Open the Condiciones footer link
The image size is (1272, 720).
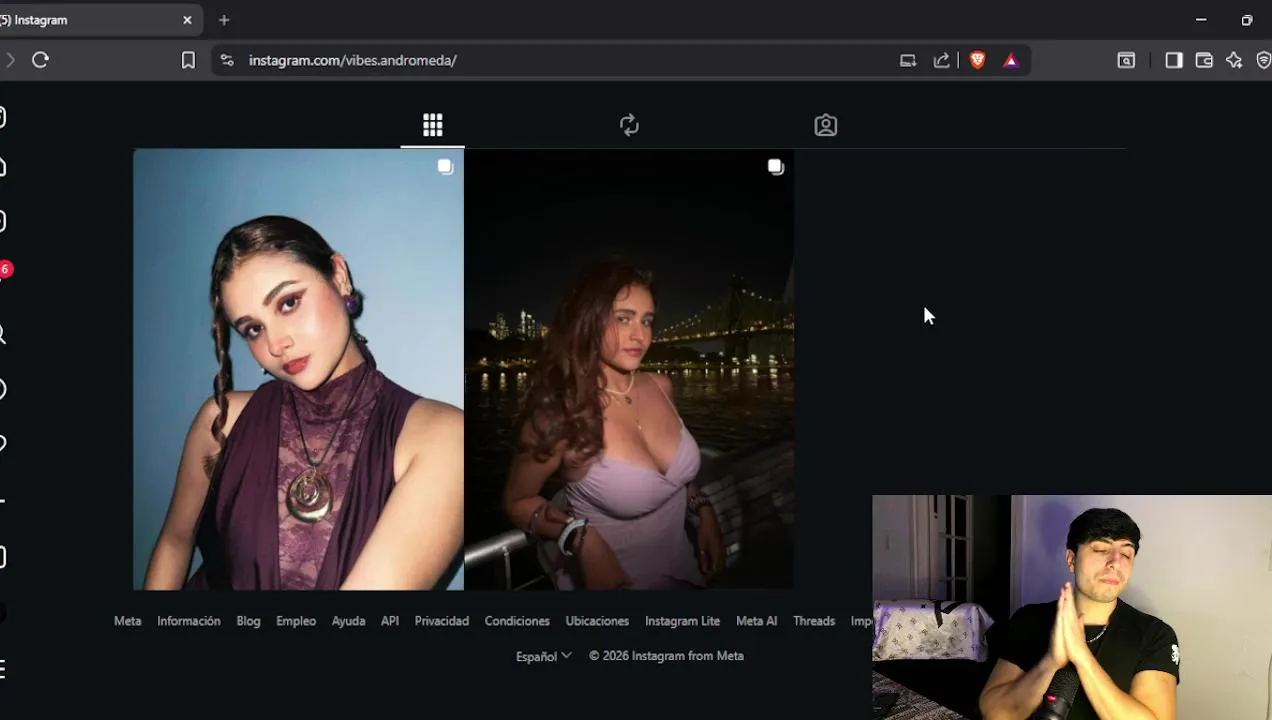(x=517, y=621)
